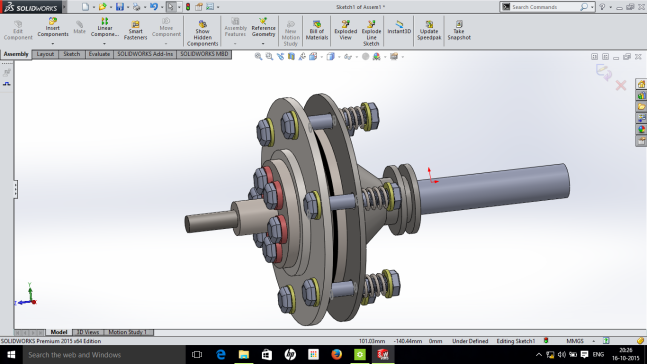Expand the Reference Geometry dropdown arrow

click(263, 43)
